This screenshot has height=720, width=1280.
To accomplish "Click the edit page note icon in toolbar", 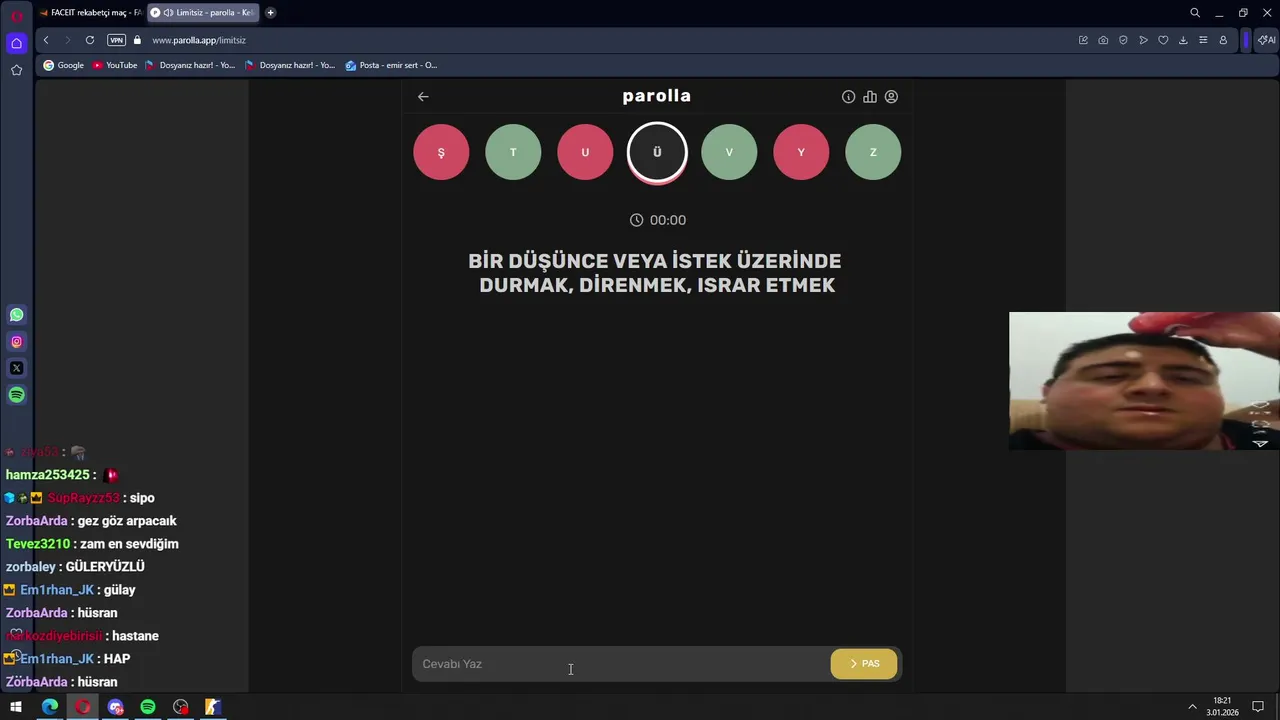I will tap(1083, 40).
